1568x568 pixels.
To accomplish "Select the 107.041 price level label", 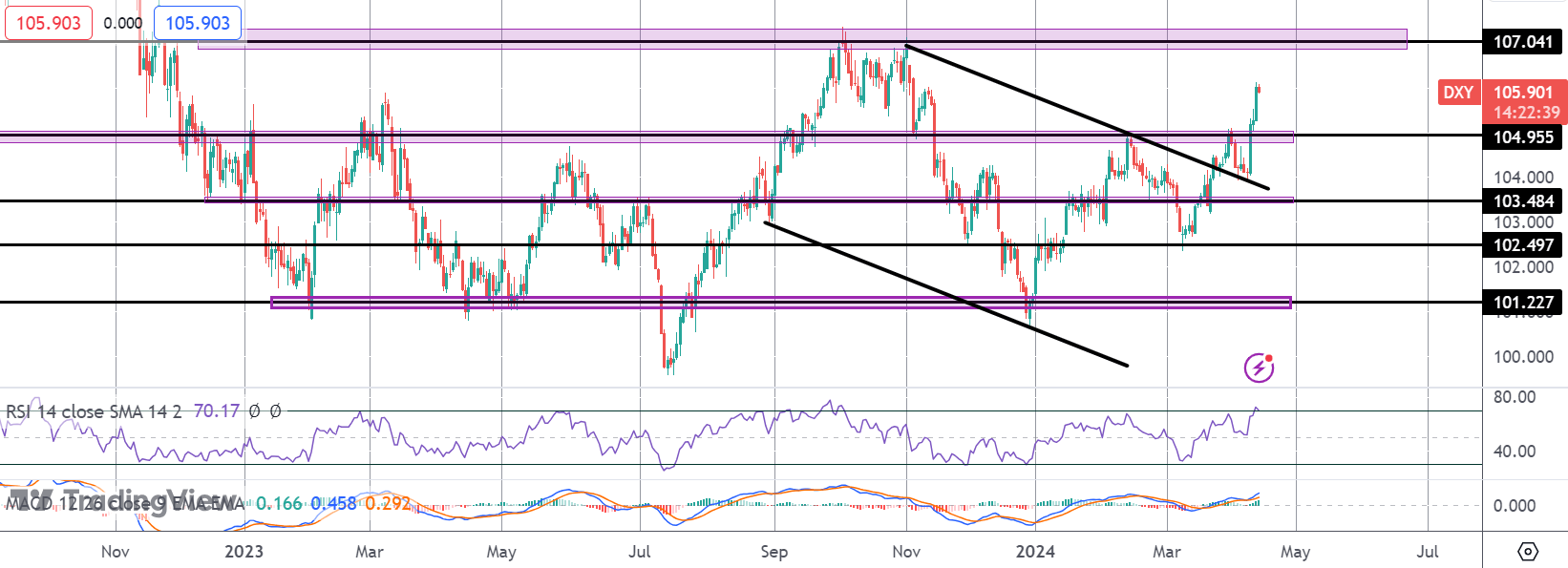I will tap(1523, 42).
